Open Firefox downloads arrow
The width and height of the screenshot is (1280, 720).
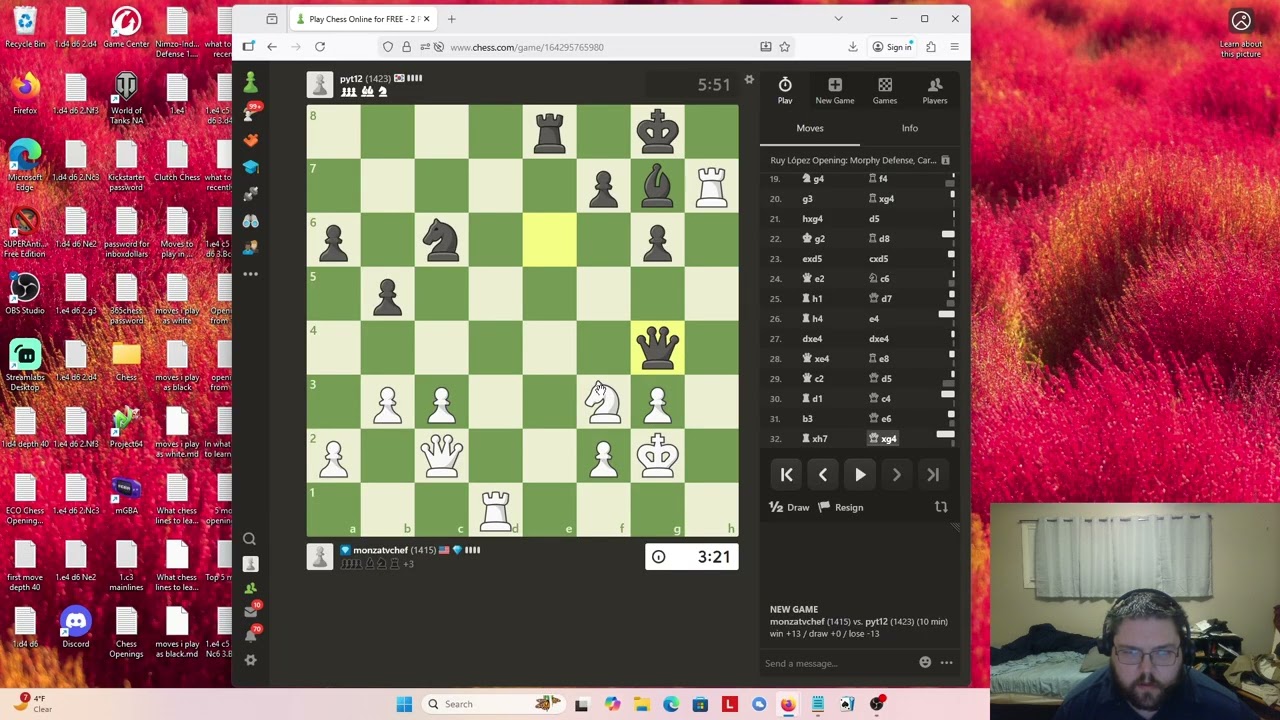click(853, 47)
